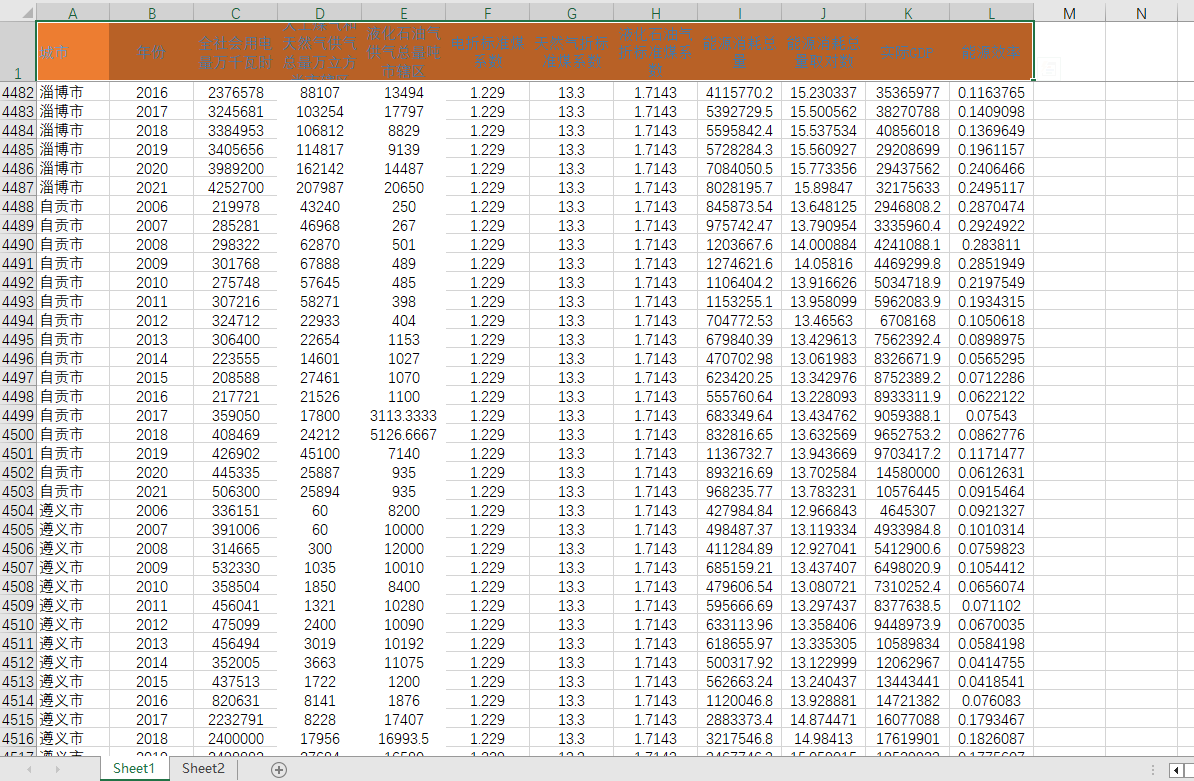Select column L header
The image size is (1194, 781).
pos(991,13)
